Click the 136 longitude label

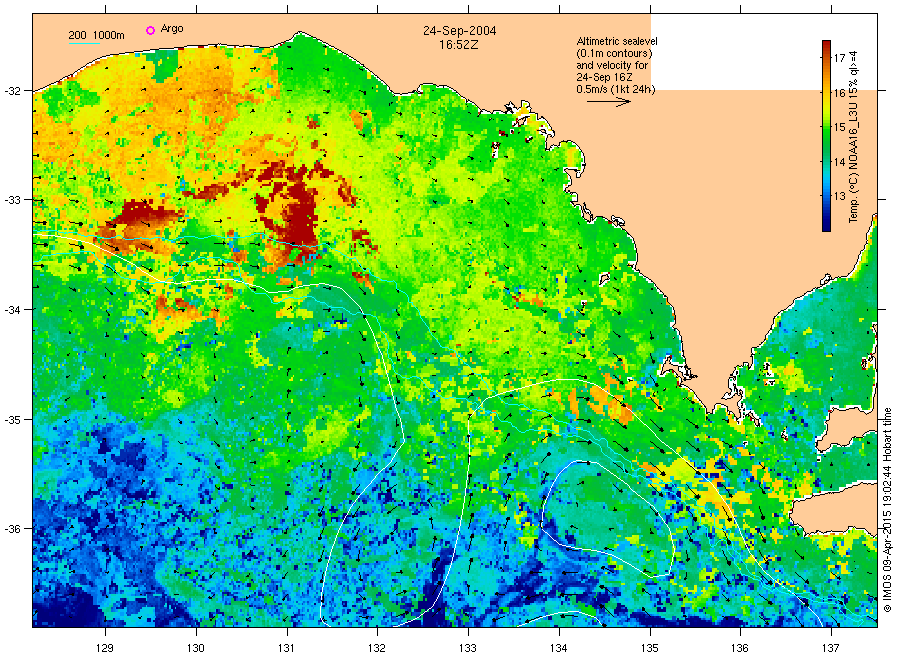pos(740,648)
